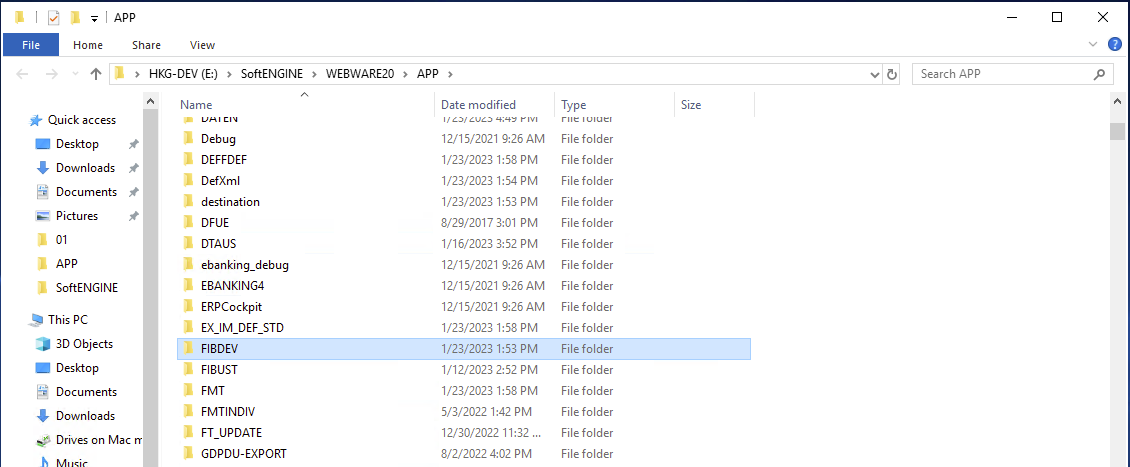Select Downloads under Quick access
Viewport: 1130px width, 467px height.
pyautogui.click(x=85, y=168)
